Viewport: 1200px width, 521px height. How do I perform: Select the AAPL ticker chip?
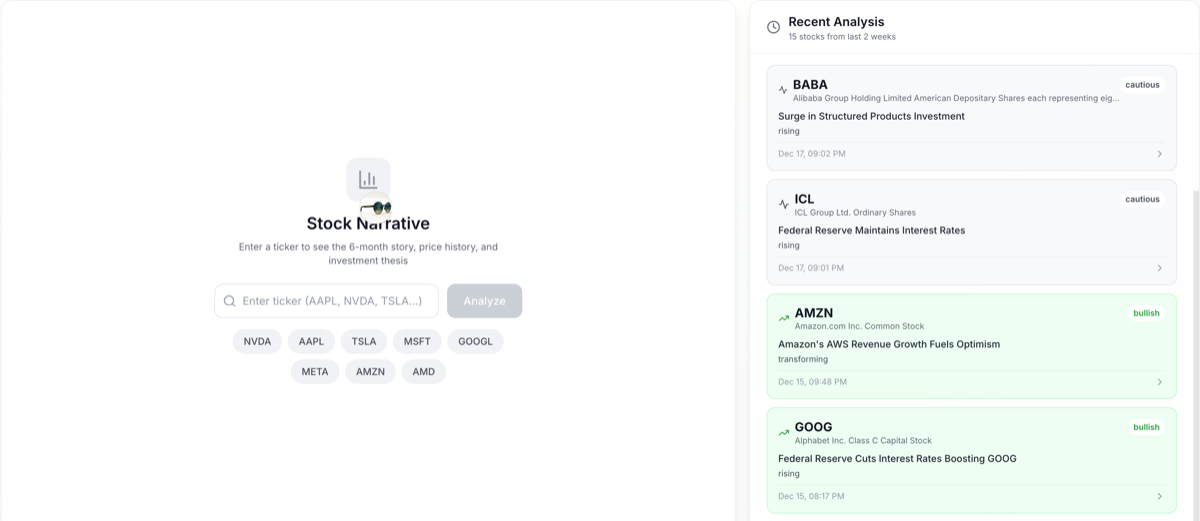pyautogui.click(x=311, y=341)
